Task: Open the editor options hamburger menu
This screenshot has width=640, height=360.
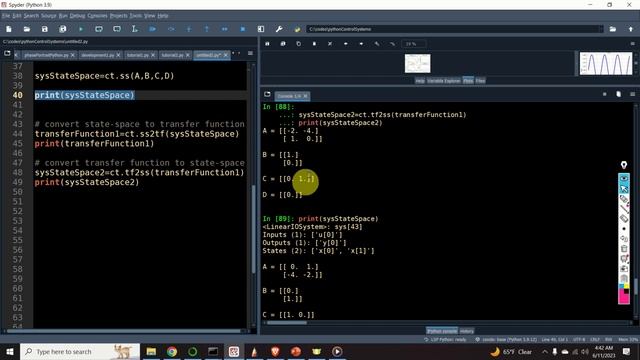Action: (250, 53)
